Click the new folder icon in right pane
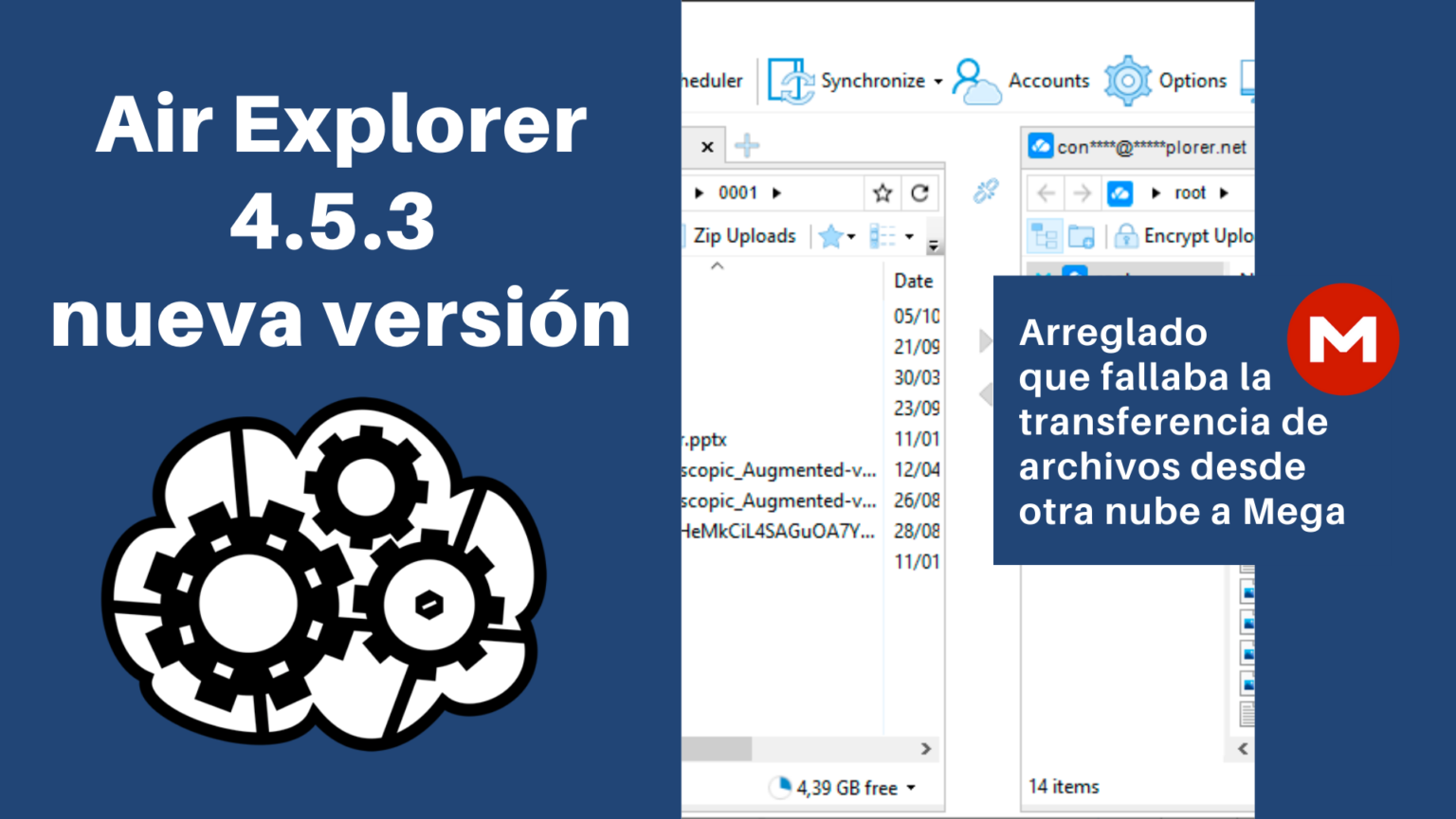Image resolution: width=1456 pixels, height=819 pixels. pyautogui.click(x=1082, y=236)
